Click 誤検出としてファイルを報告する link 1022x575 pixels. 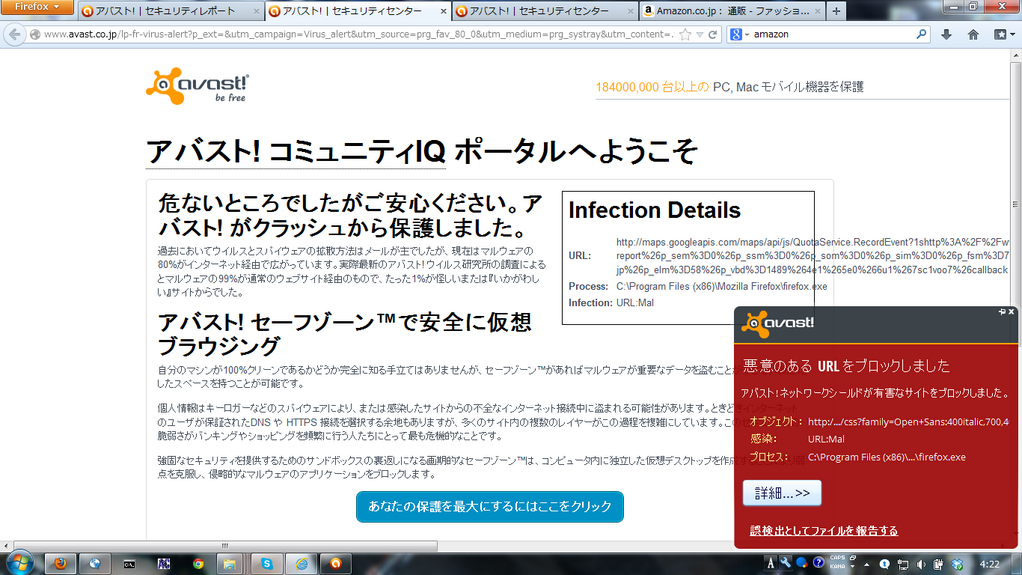pos(823,531)
